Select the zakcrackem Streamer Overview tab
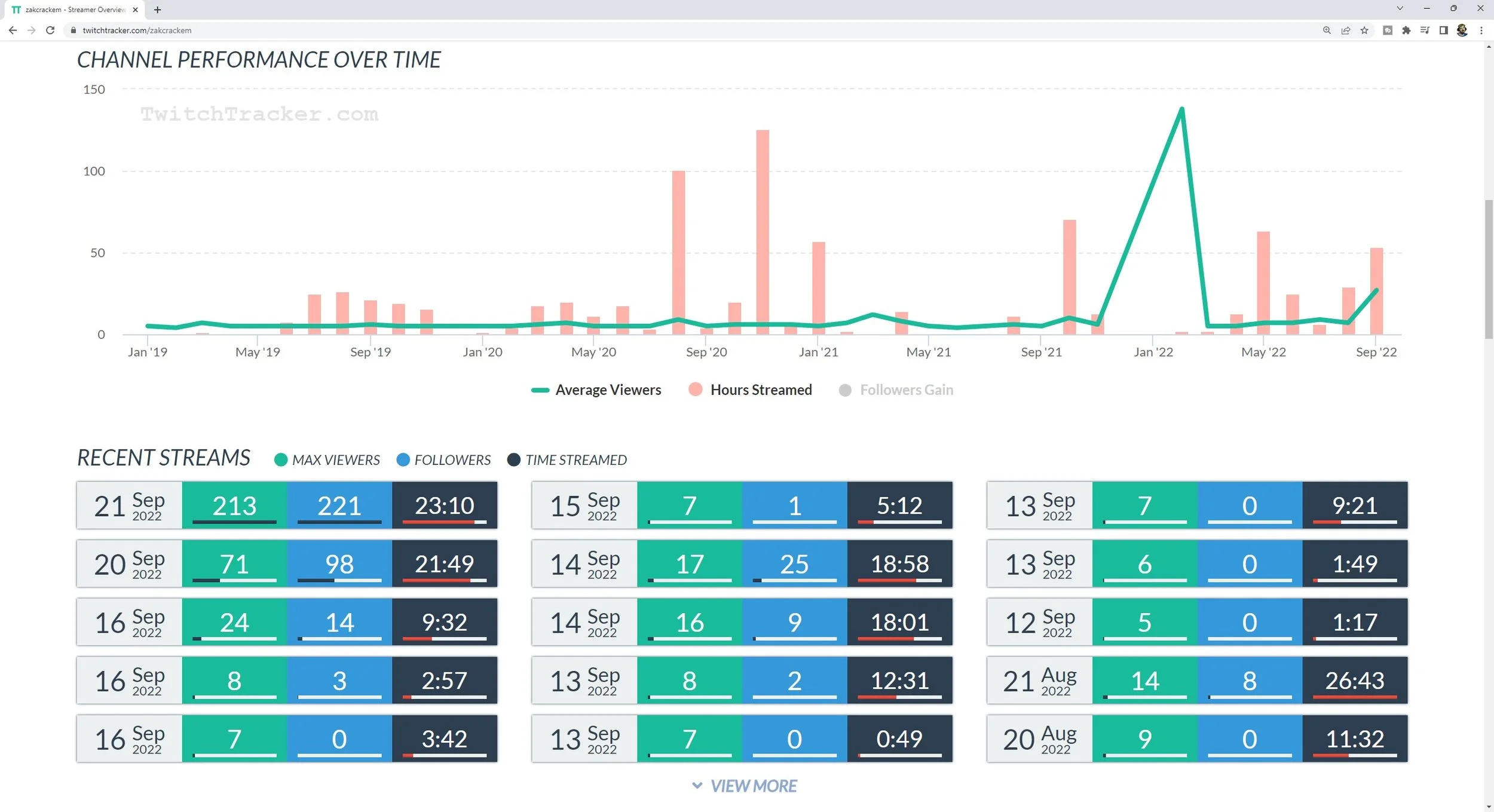The height and width of the screenshot is (812, 1494). click(75, 10)
